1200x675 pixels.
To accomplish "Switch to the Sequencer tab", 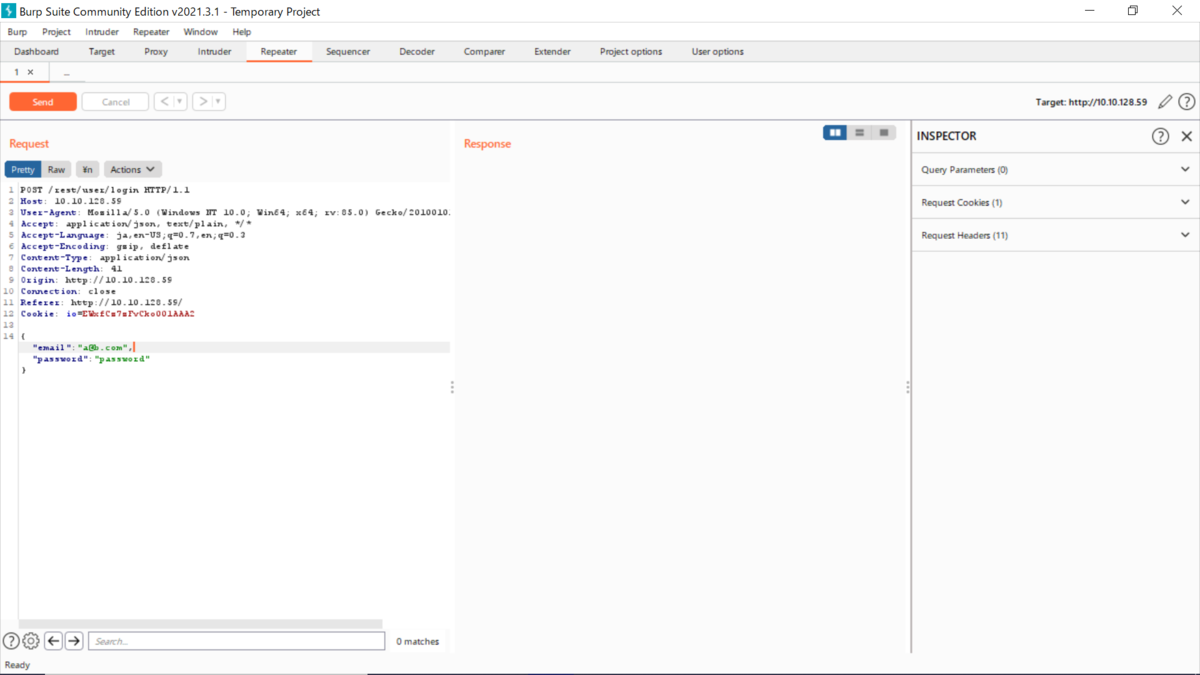I will click(x=348, y=52).
